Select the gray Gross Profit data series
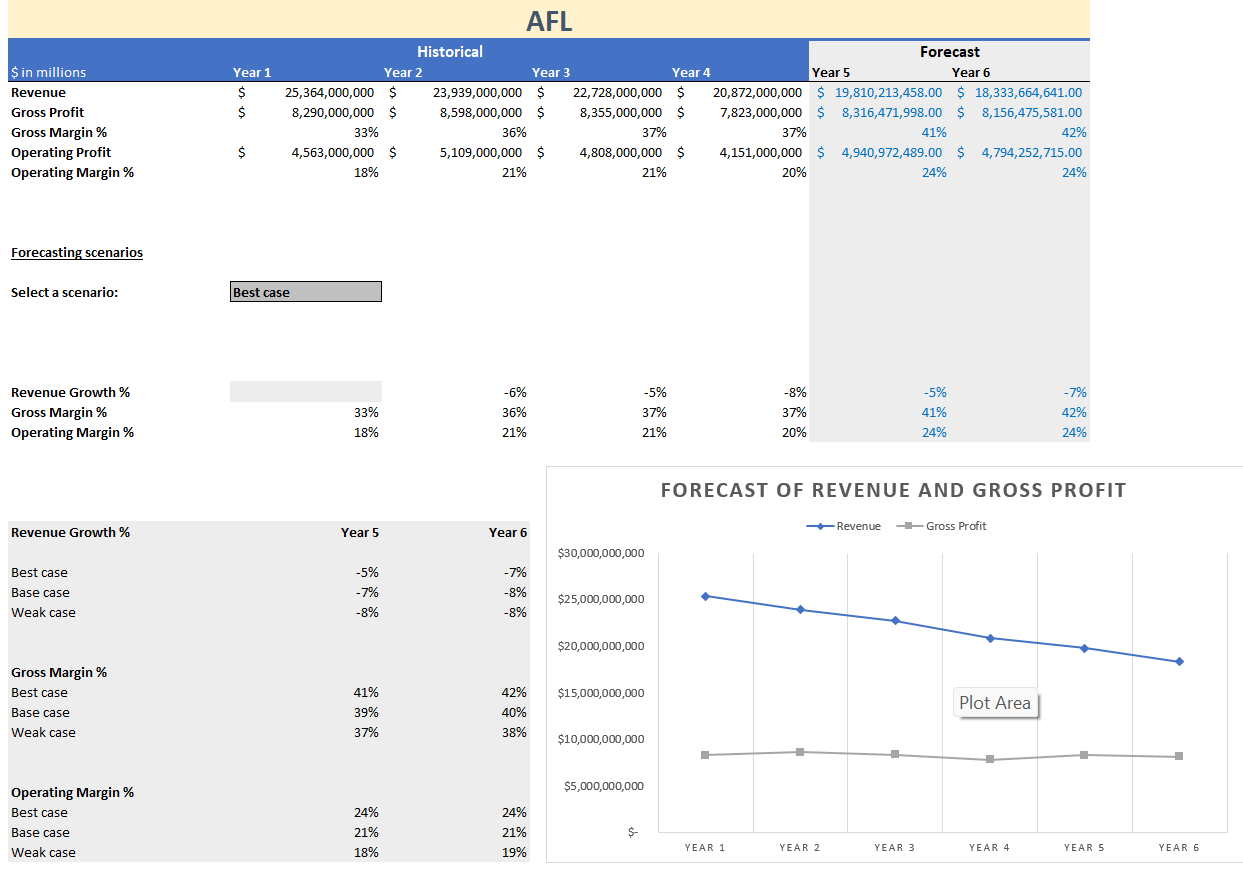 (x=850, y=752)
